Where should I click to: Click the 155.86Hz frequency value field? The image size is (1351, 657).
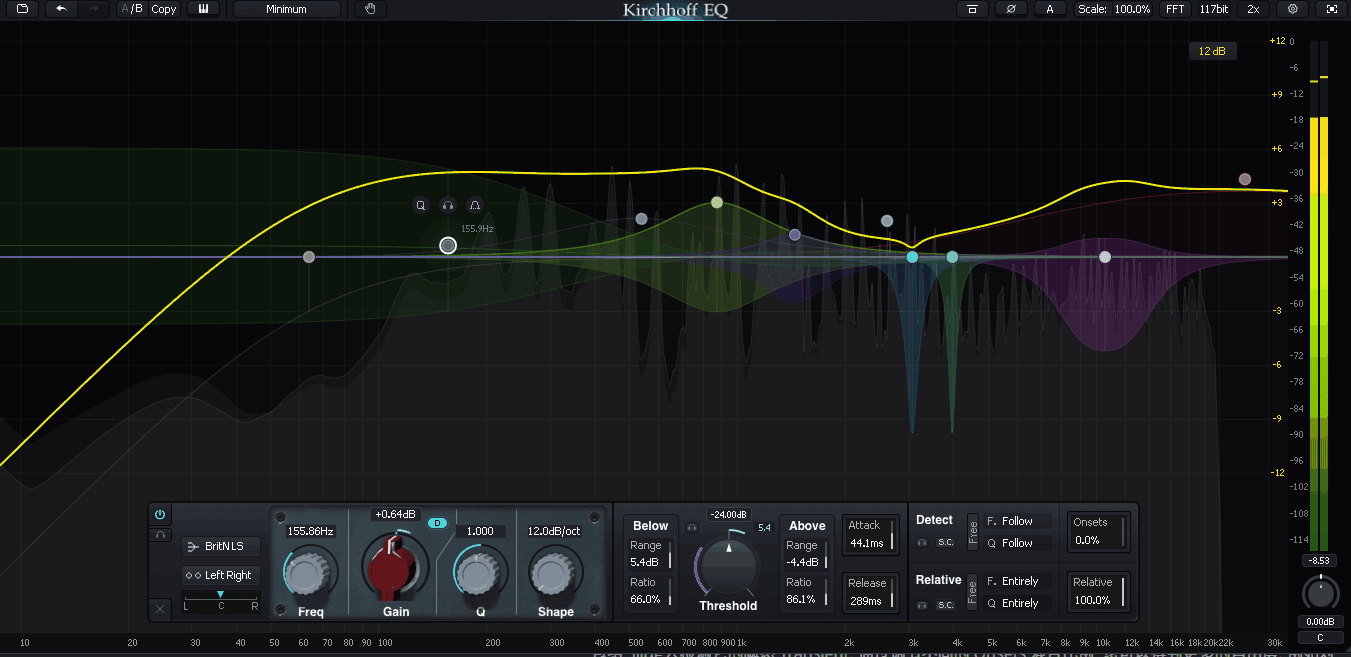(309, 531)
